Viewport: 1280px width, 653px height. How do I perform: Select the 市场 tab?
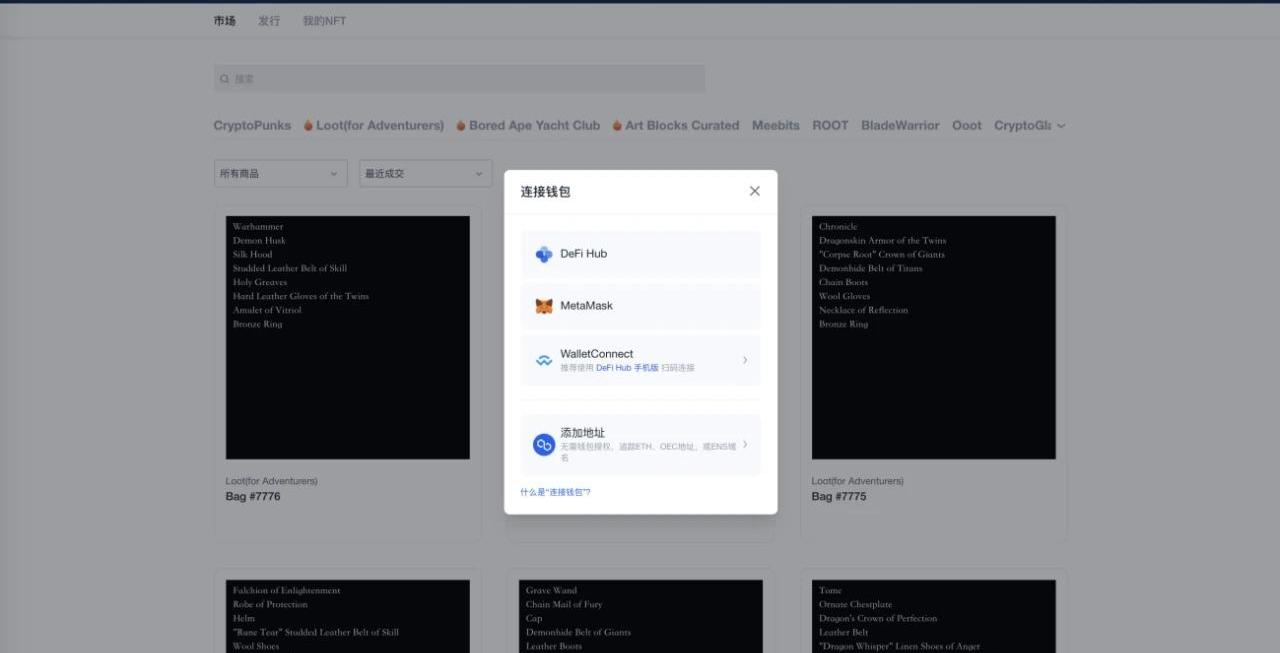pos(225,21)
